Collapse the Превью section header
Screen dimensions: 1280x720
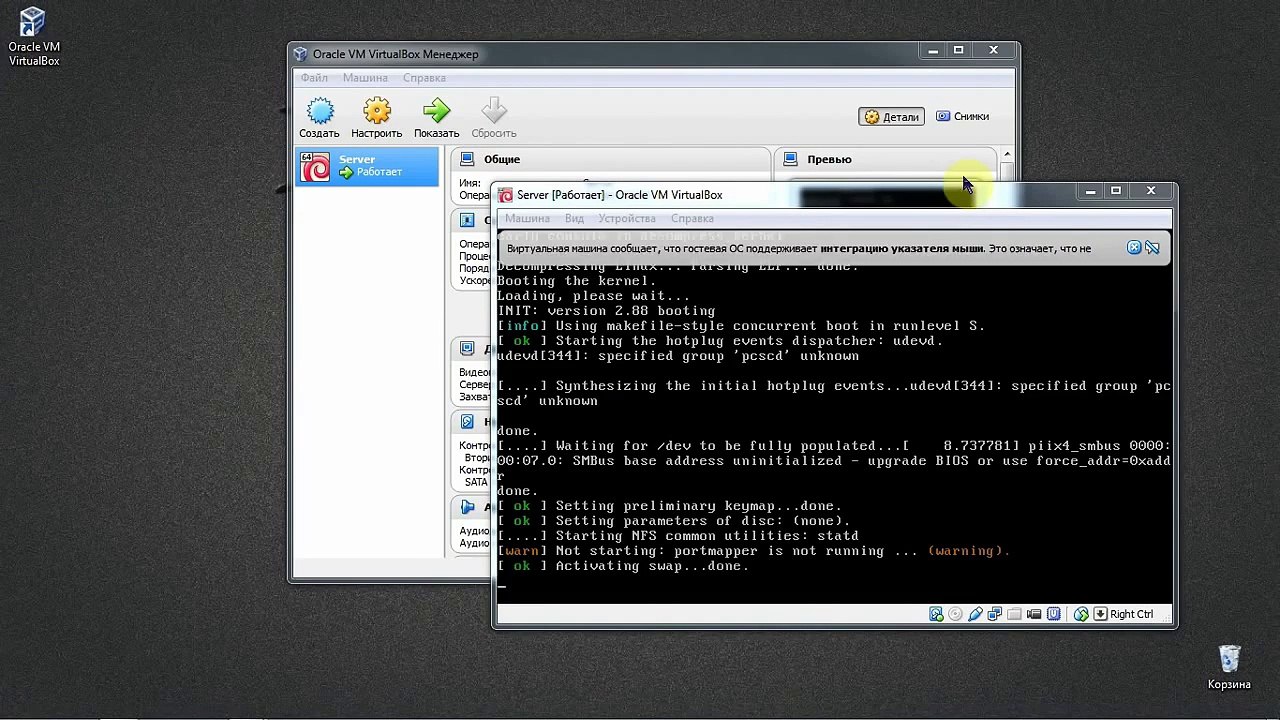tap(886, 159)
